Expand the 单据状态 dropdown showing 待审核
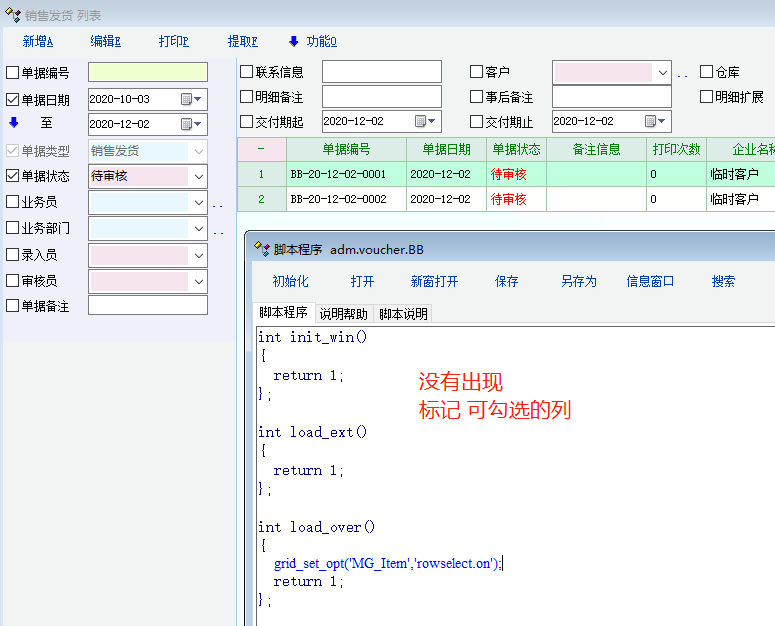775x626 pixels. point(198,177)
